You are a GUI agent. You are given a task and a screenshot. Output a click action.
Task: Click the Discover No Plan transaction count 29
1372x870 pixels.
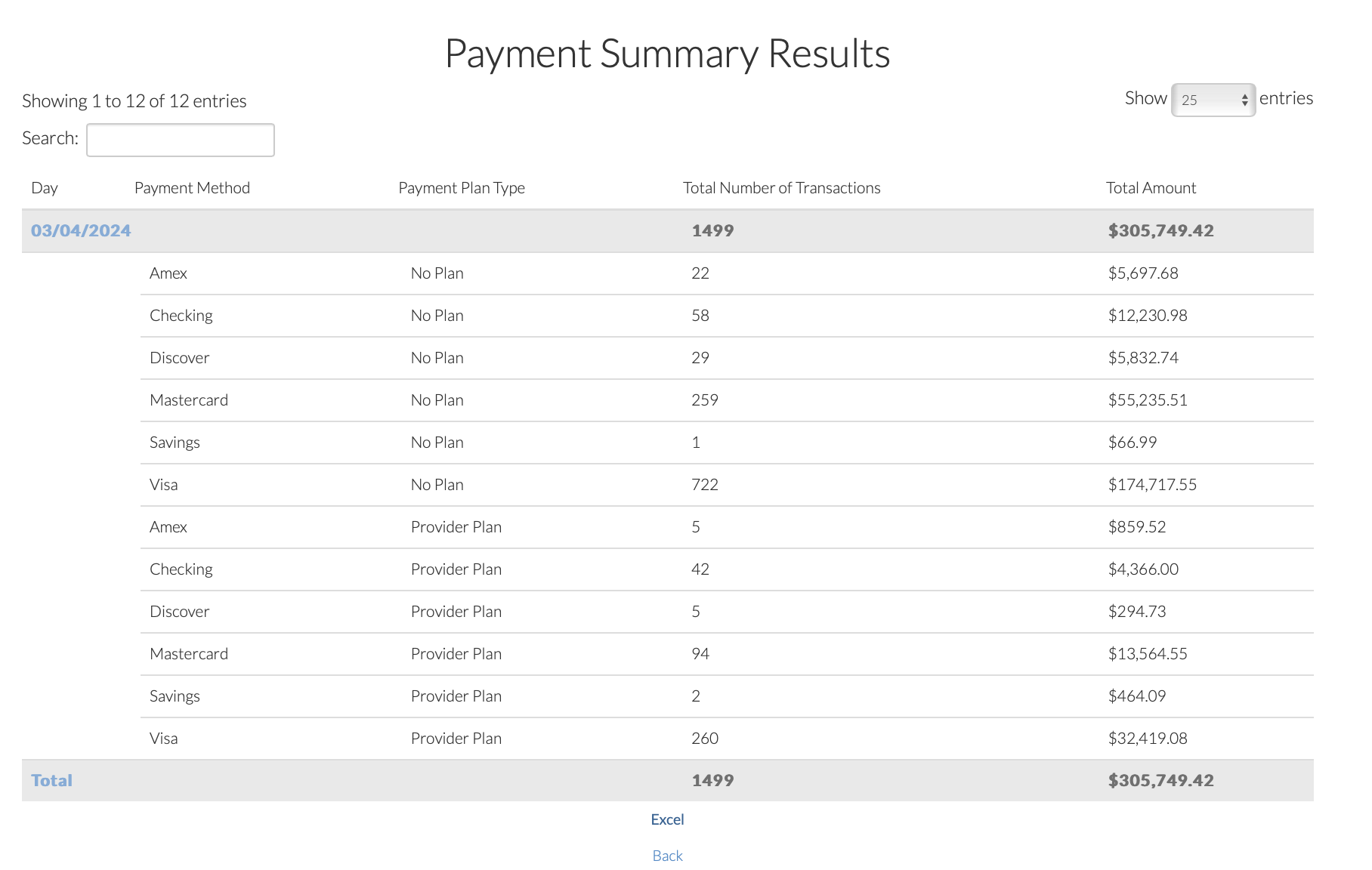point(700,358)
